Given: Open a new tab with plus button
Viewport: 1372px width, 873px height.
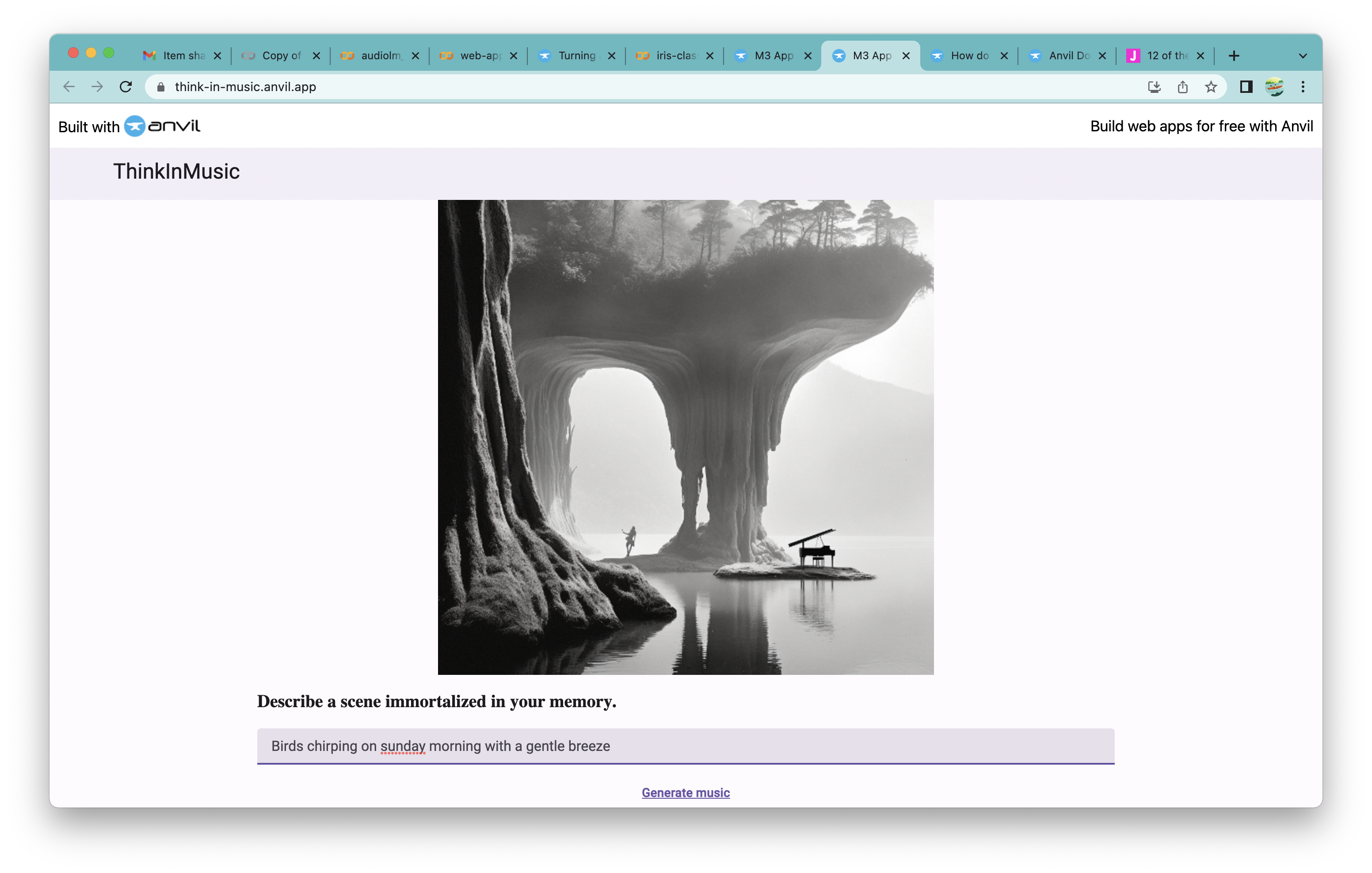Looking at the screenshot, I should tap(1234, 56).
